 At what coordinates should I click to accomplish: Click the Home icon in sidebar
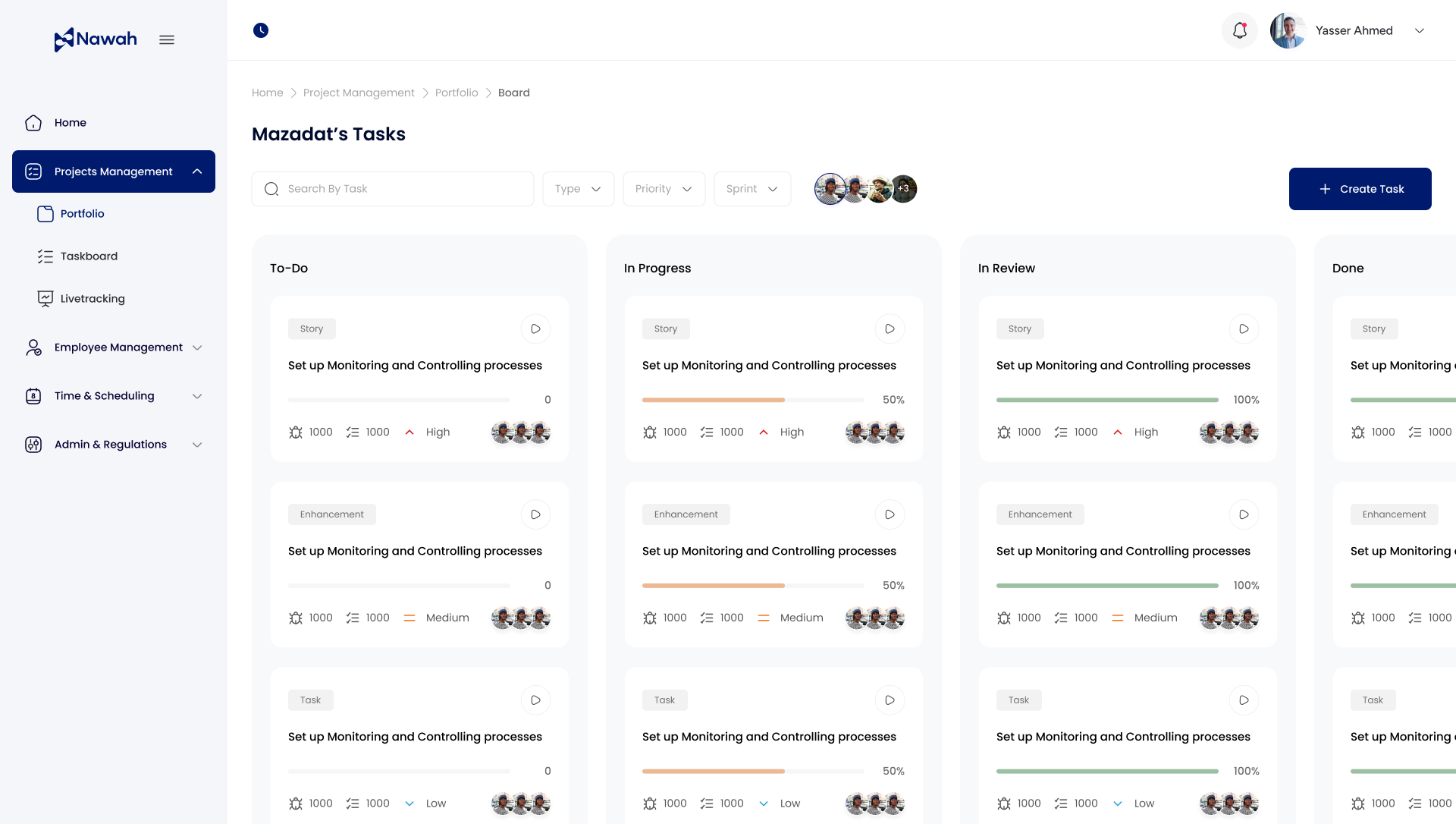tap(33, 123)
